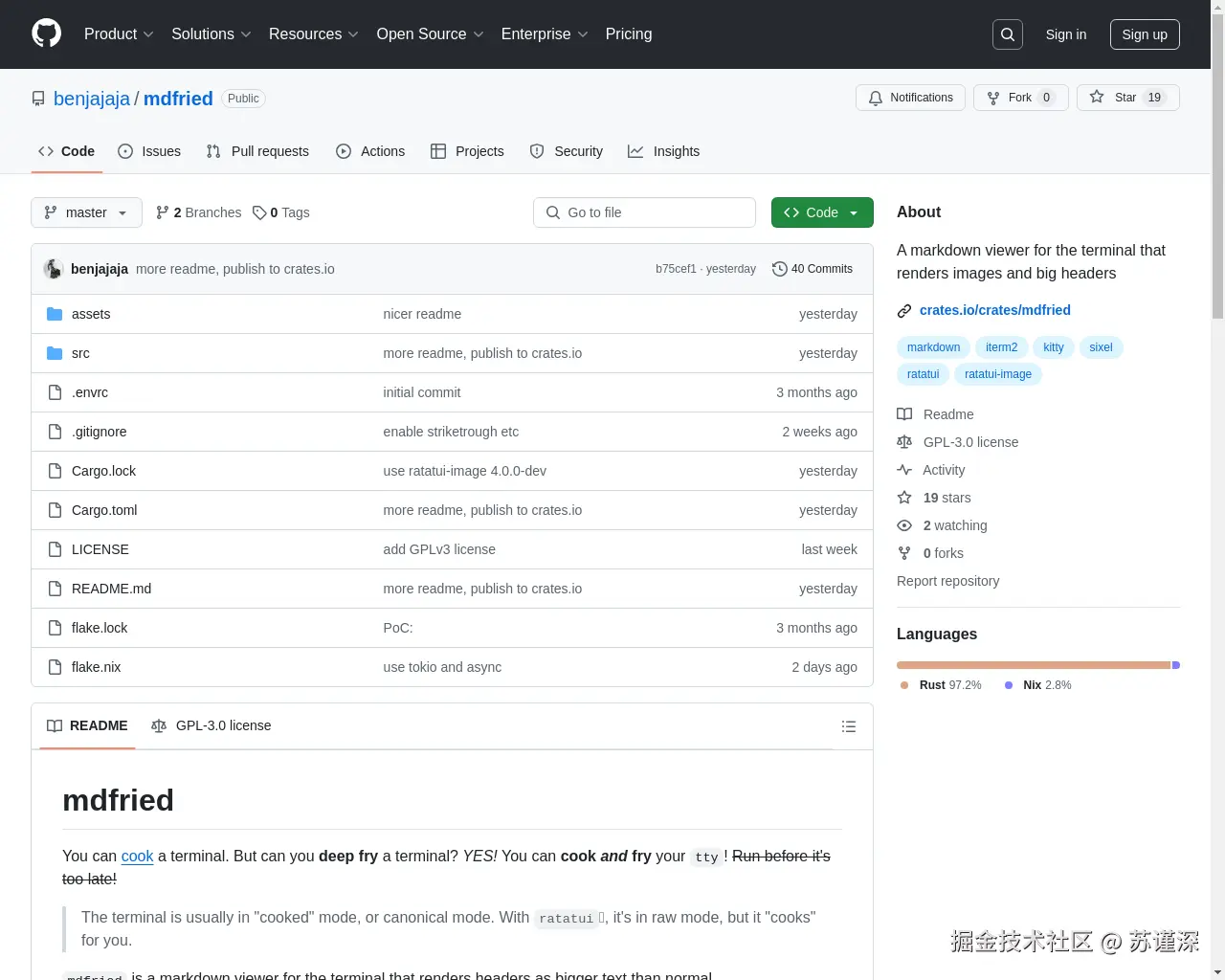
Task: Expand the Product menu chevron
Action: [x=148, y=34]
